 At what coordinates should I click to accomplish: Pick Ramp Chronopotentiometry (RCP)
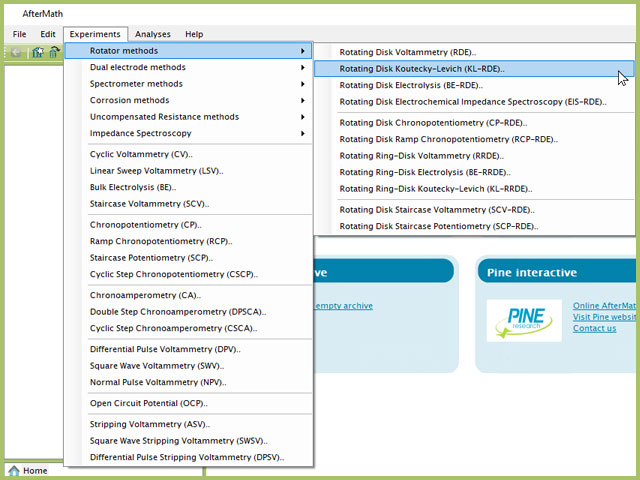pos(189,241)
